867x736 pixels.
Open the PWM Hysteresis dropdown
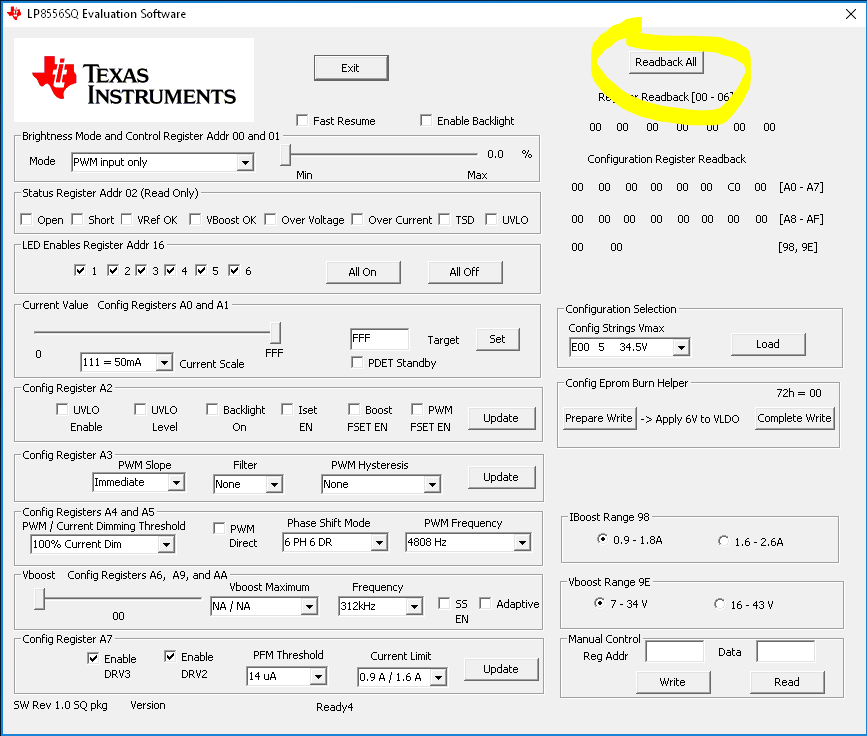(x=381, y=484)
